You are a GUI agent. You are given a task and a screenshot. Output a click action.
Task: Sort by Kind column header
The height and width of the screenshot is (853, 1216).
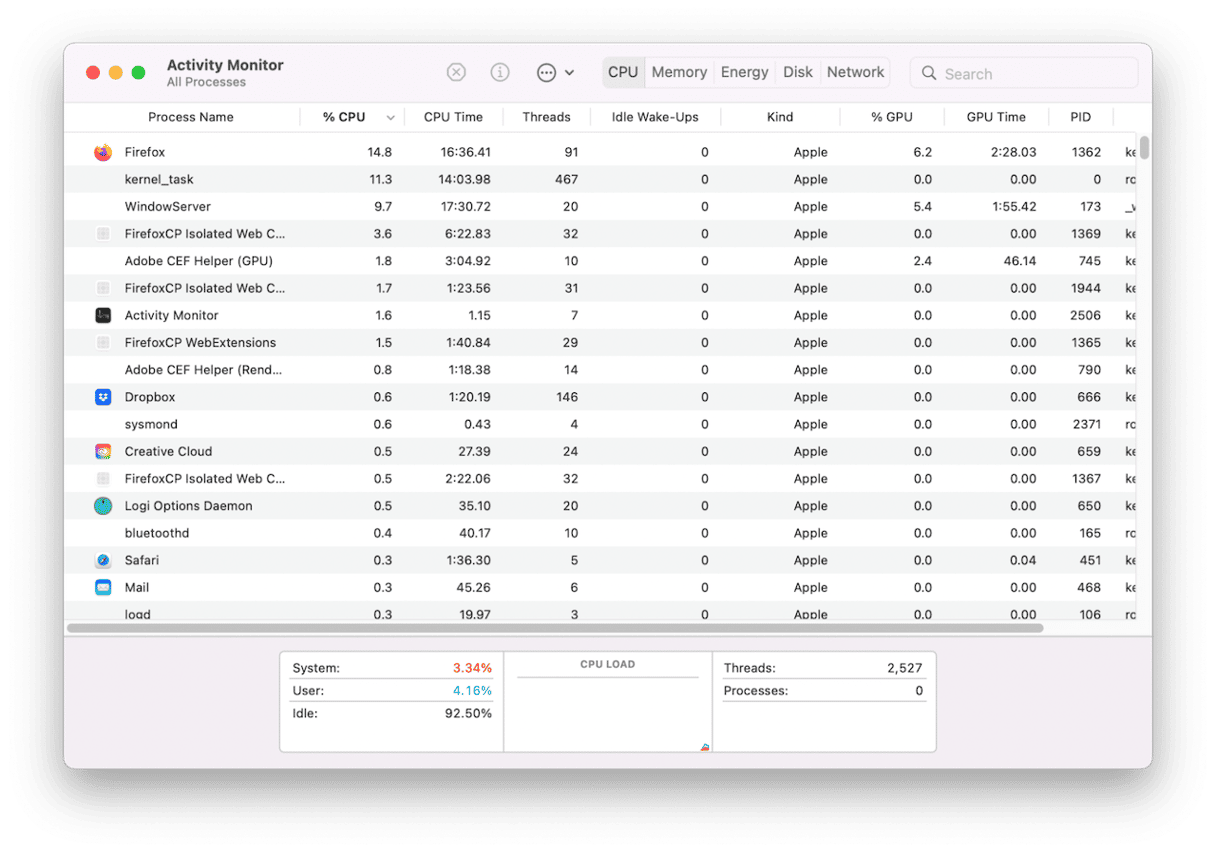coord(780,117)
